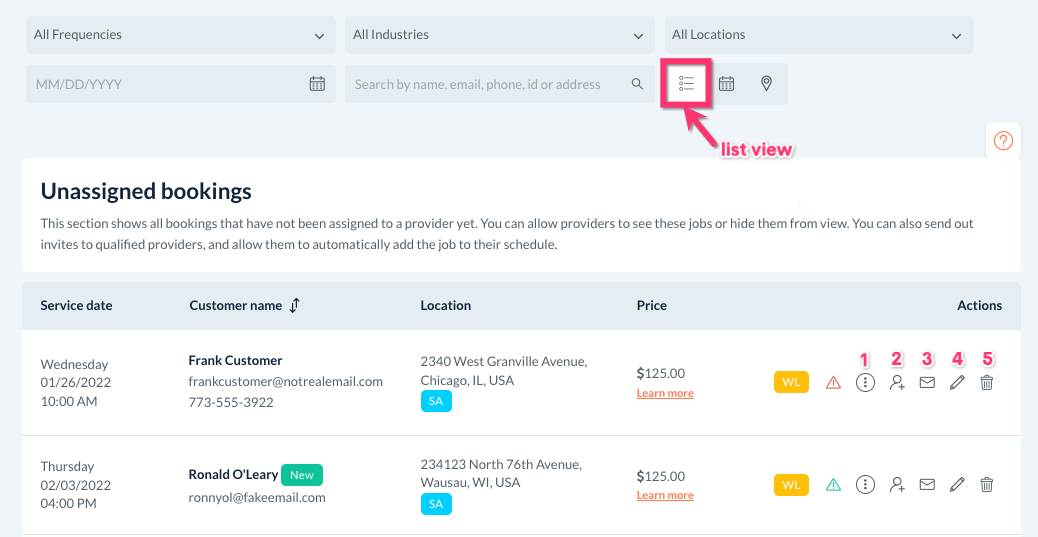Switch to list view

[x=686, y=84]
